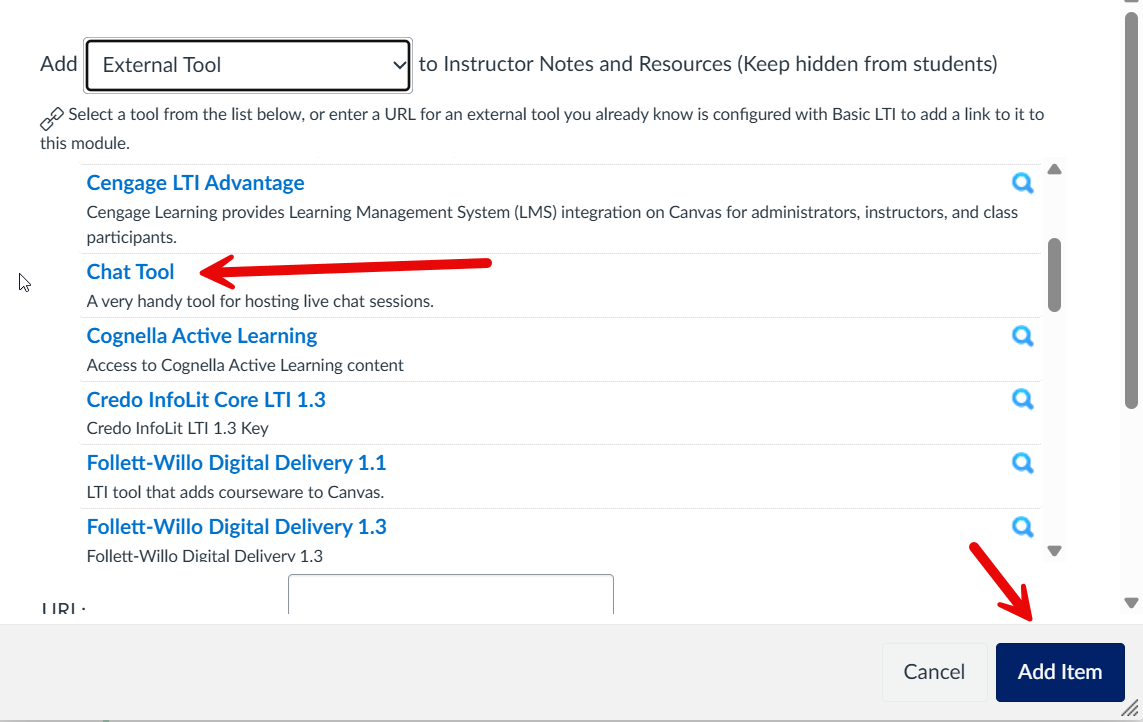The image size is (1143, 722).
Task: Cancel adding the module item
Action: click(x=934, y=672)
